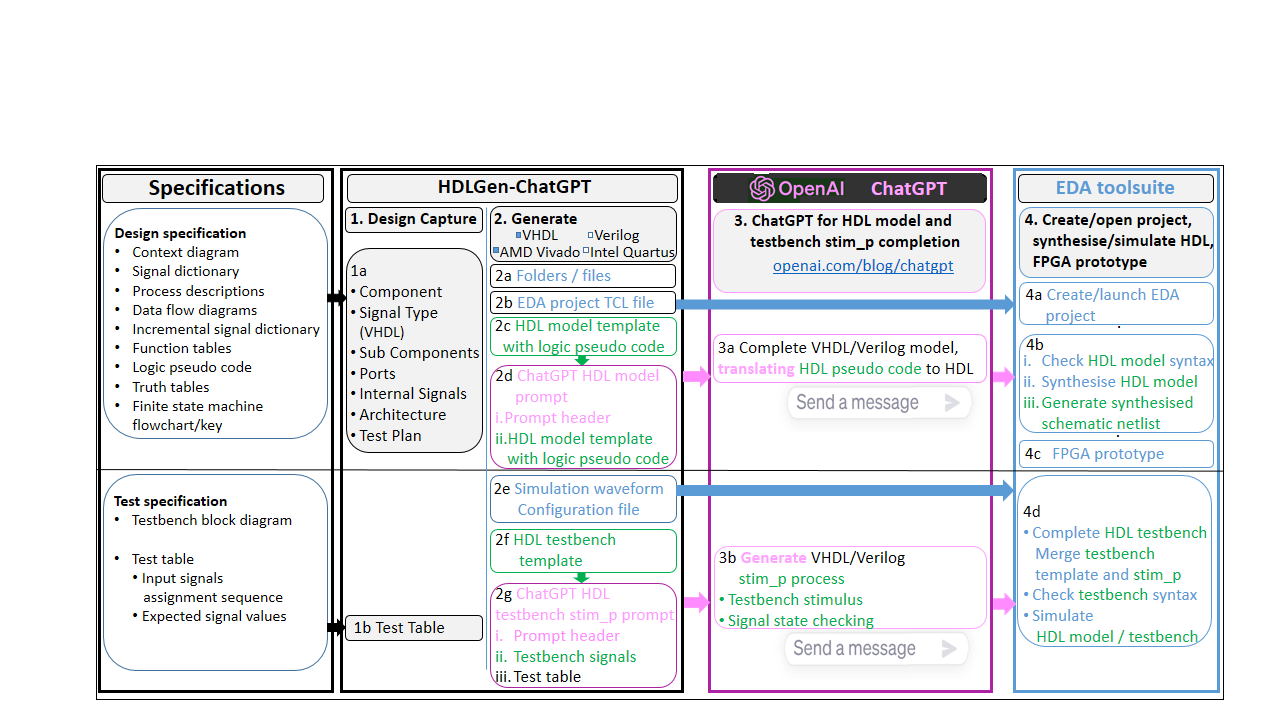This screenshot has height=720, width=1280.
Task: Click the 4c FPGA prototype box
Action: (x=1115, y=453)
